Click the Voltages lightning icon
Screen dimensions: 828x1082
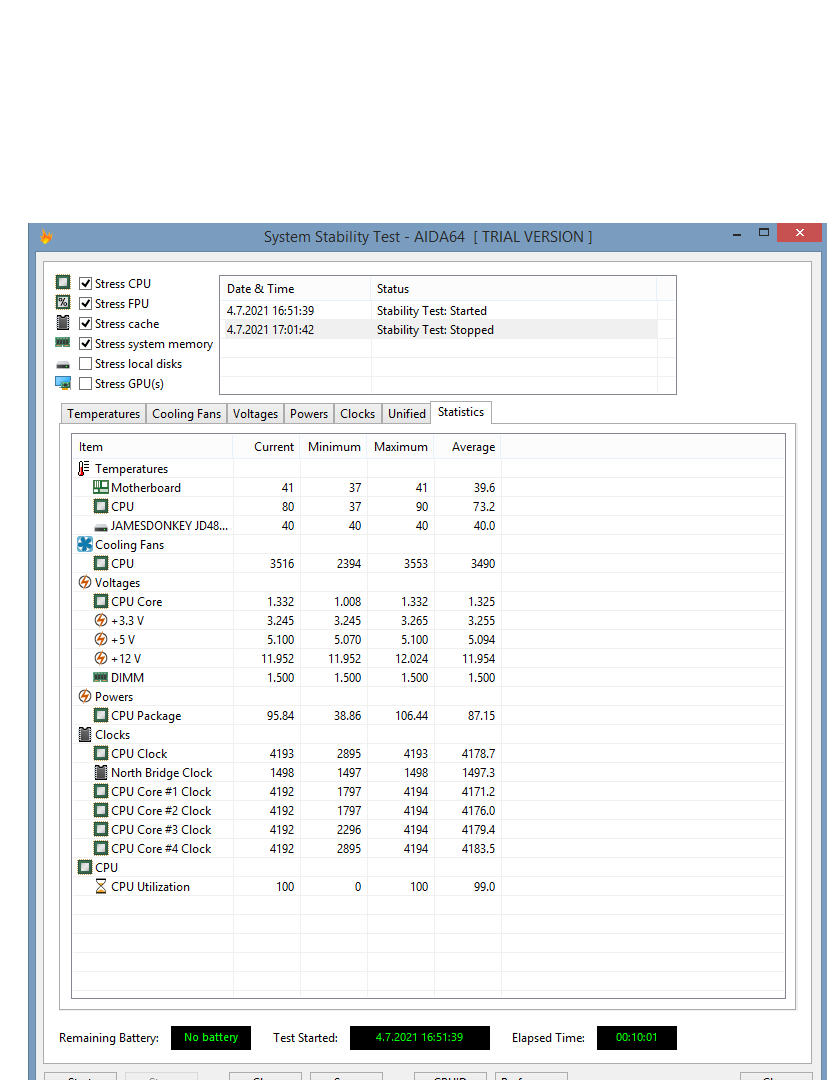pos(85,582)
